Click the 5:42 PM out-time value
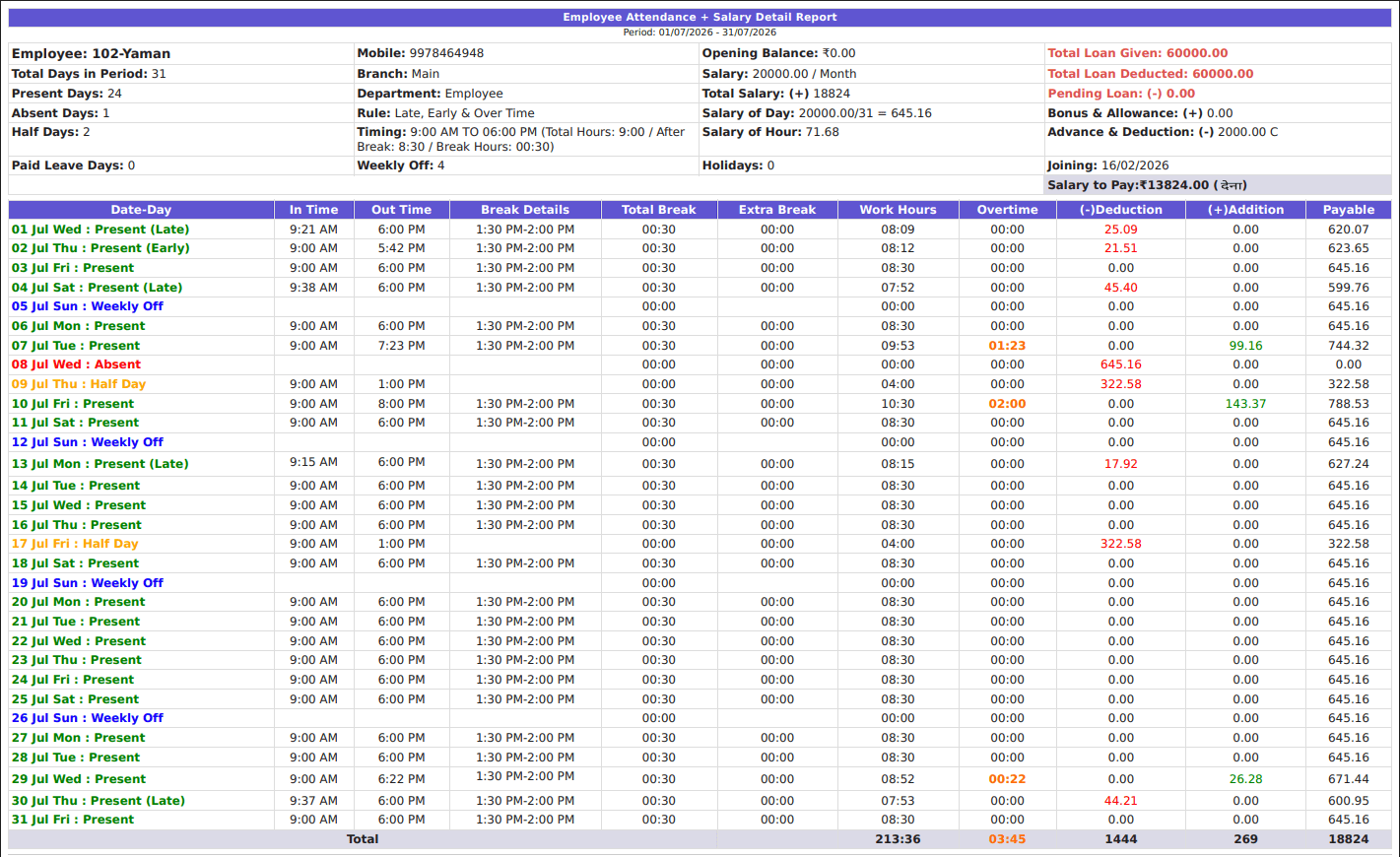Screen dimensions: 1400x857 [x=401, y=248]
